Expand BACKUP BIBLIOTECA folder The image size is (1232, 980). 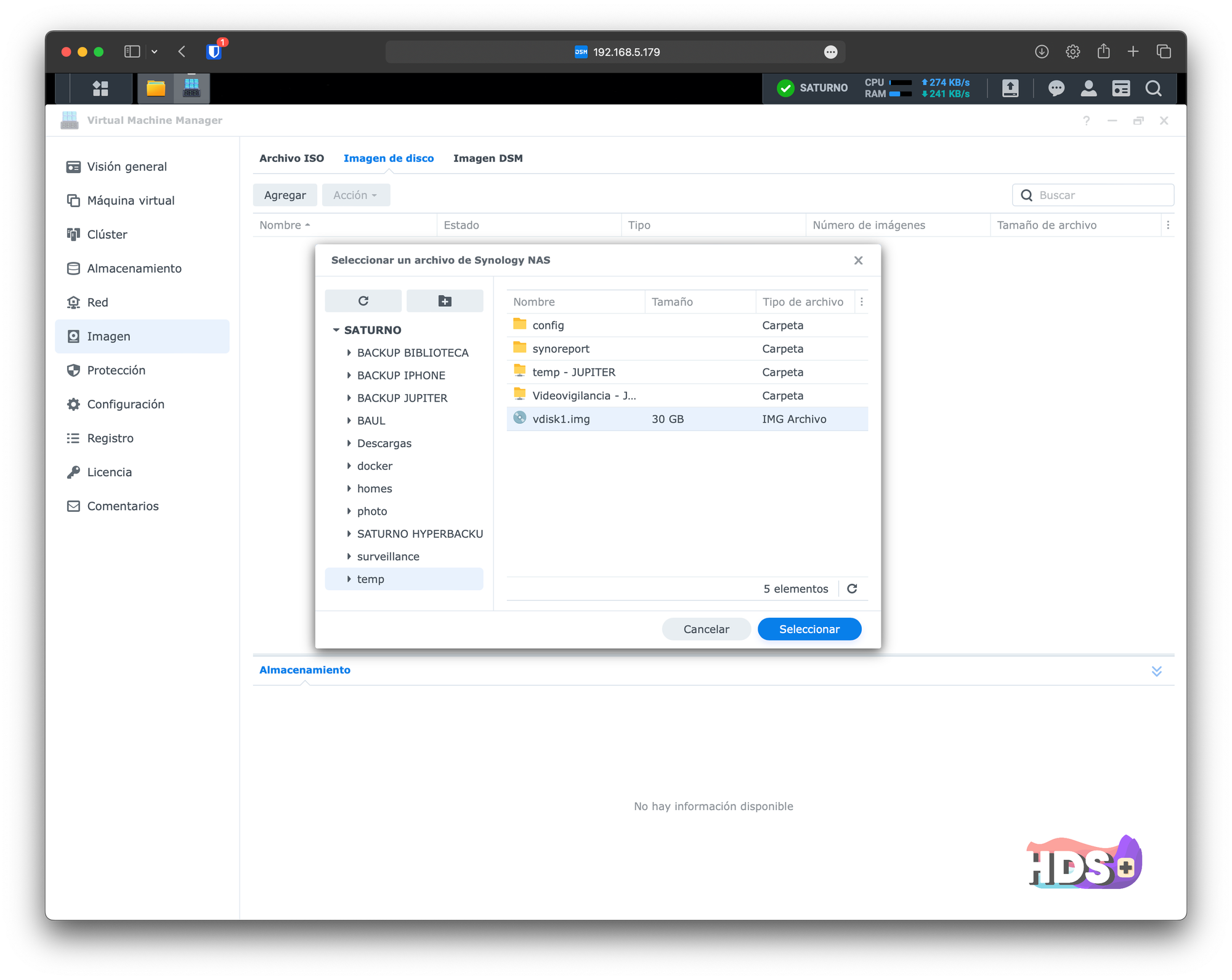[349, 353]
